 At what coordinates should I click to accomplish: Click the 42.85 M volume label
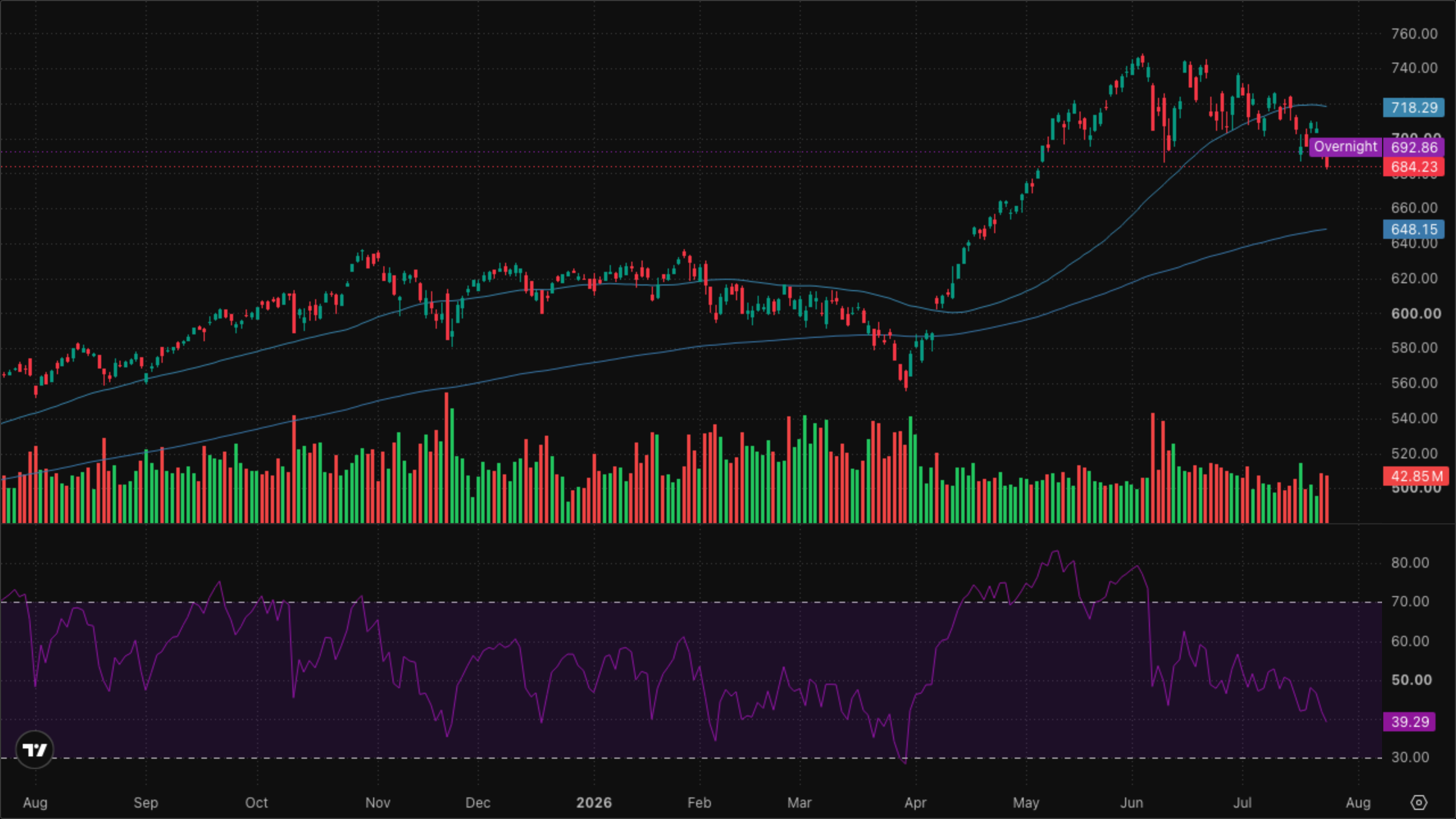[x=1416, y=476]
